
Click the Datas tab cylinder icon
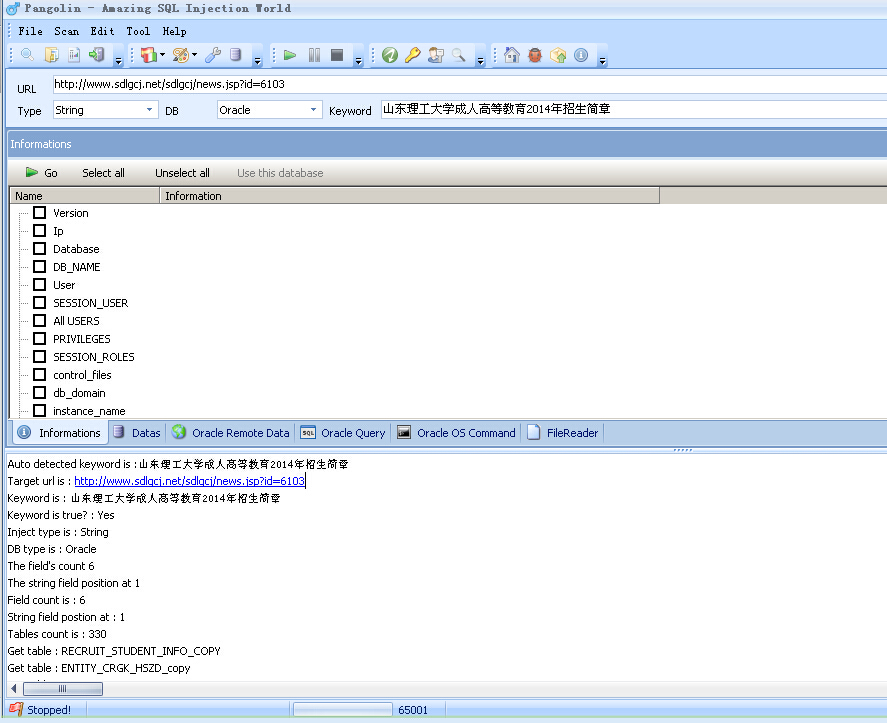click(x=118, y=432)
